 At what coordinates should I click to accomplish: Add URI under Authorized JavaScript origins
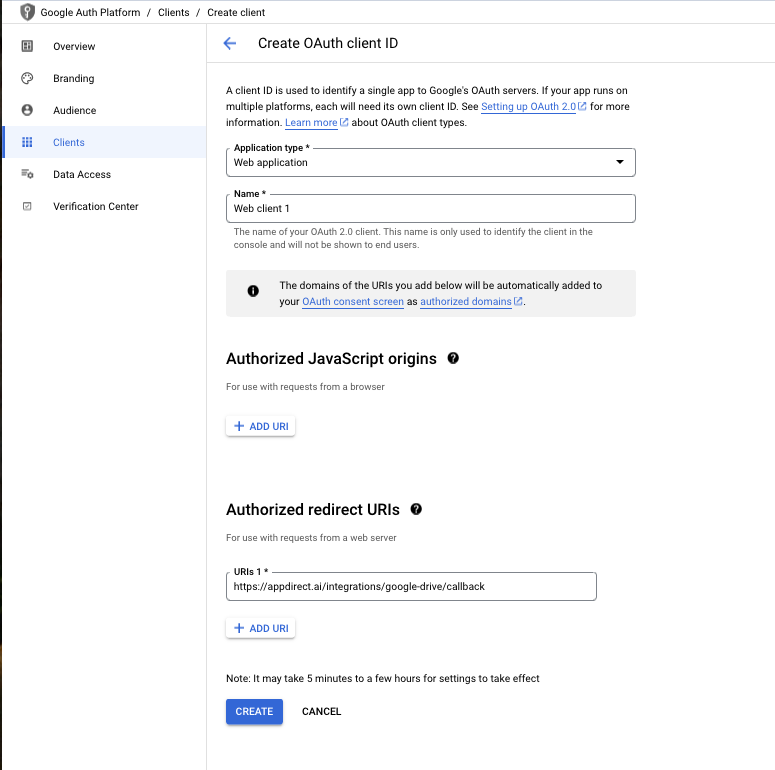coord(260,426)
